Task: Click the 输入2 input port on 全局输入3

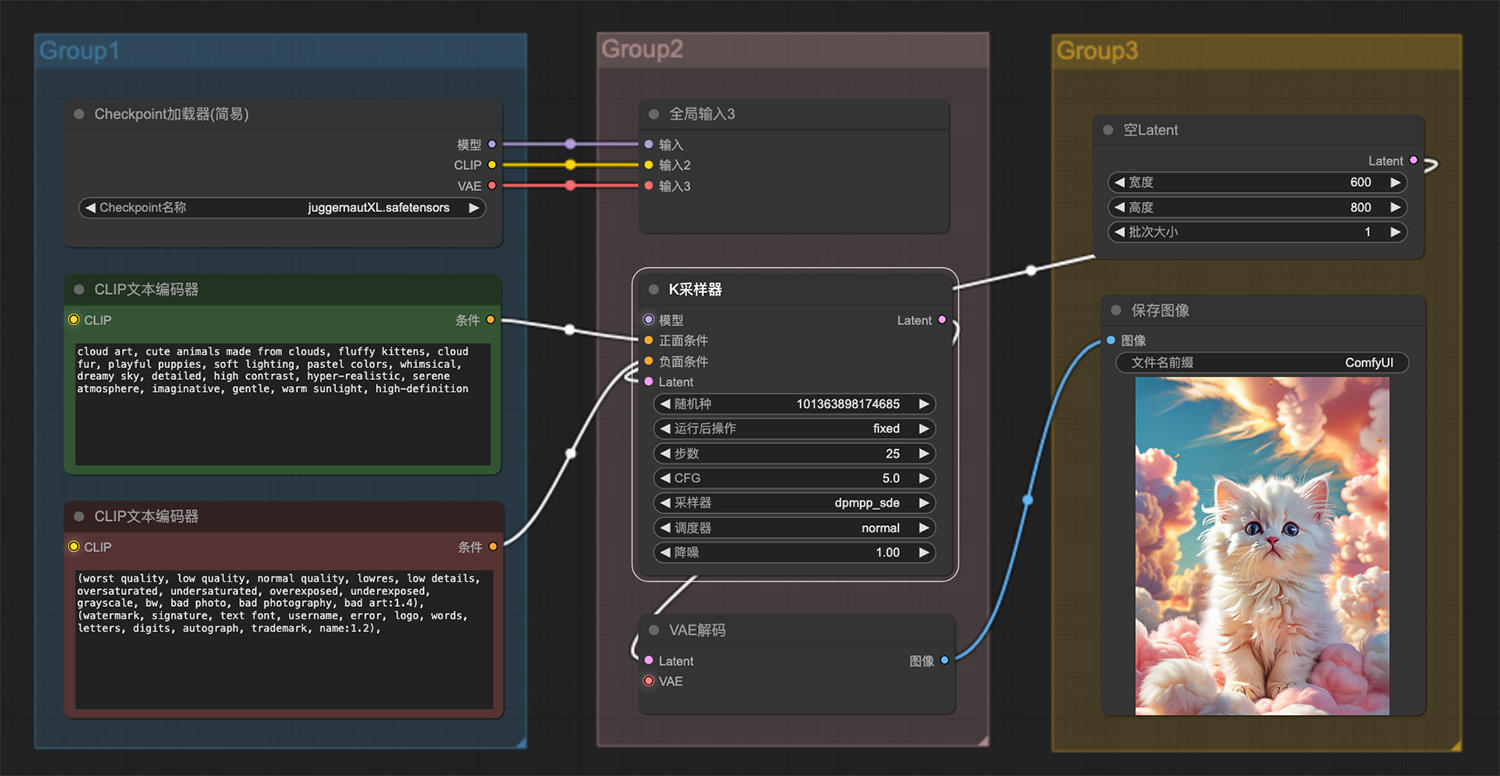Action: pyautogui.click(x=649, y=165)
